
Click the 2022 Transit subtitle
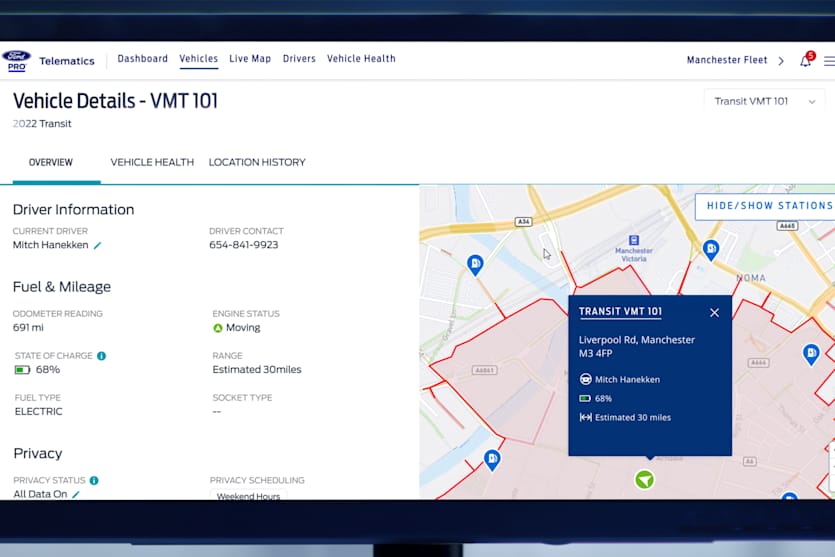42,124
